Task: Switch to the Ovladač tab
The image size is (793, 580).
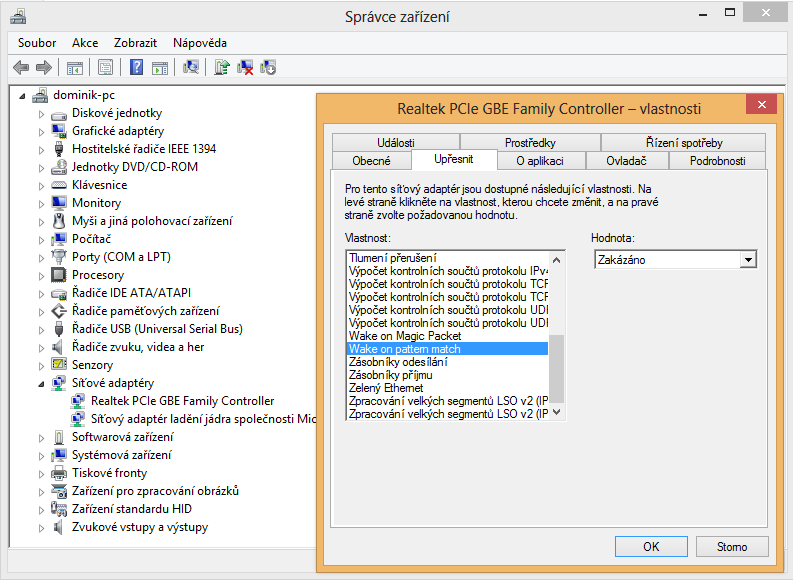Action: coord(626,161)
